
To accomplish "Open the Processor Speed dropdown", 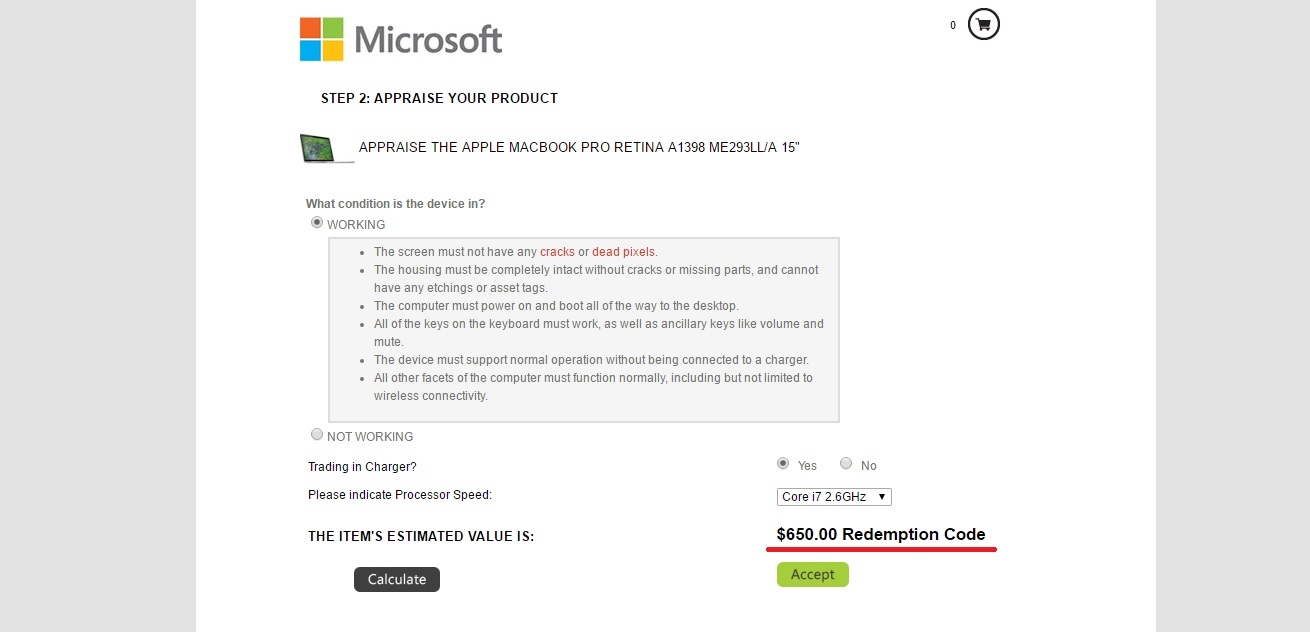I will click(834, 497).
